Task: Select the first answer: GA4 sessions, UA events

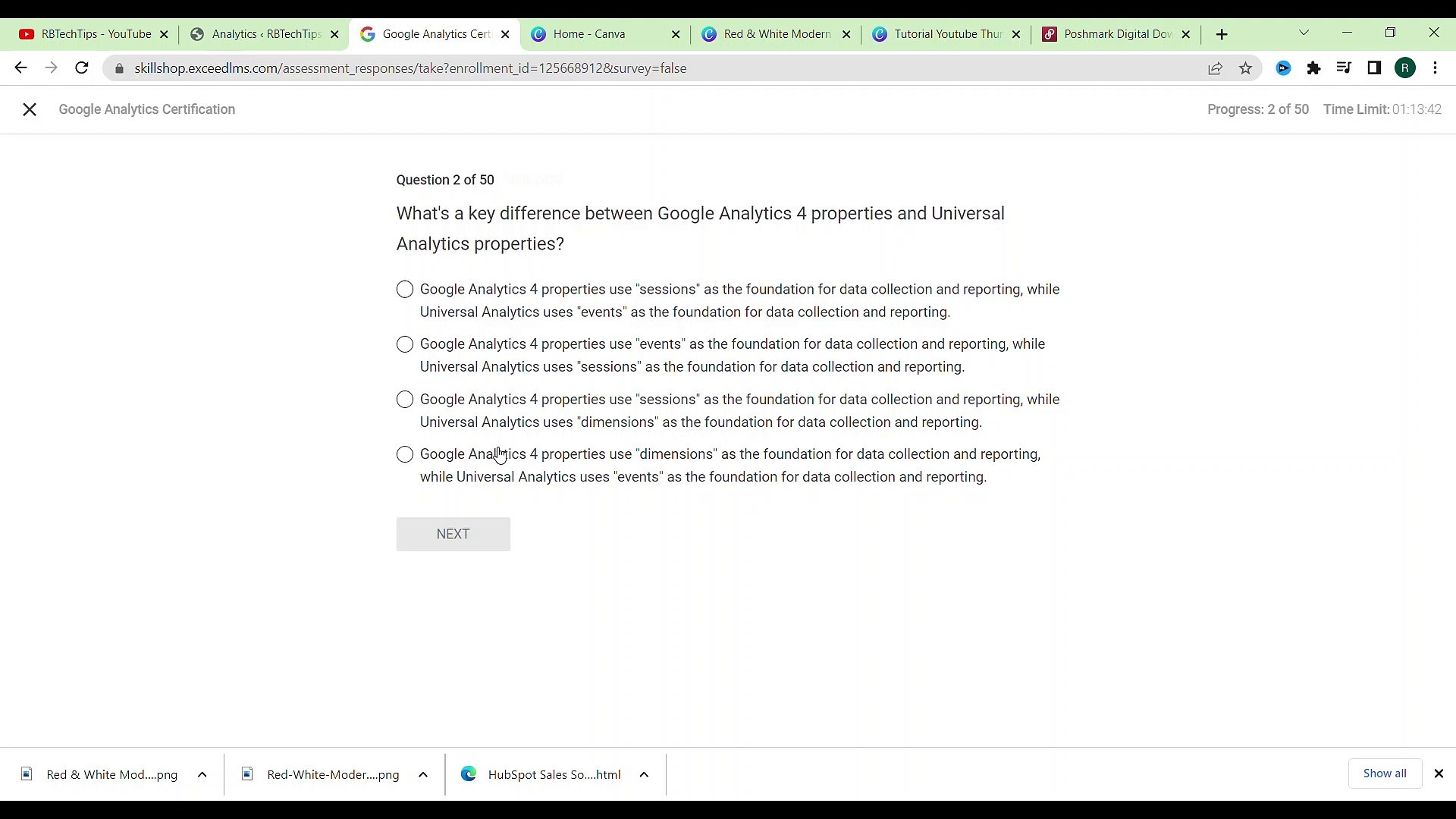Action: coord(405,290)
